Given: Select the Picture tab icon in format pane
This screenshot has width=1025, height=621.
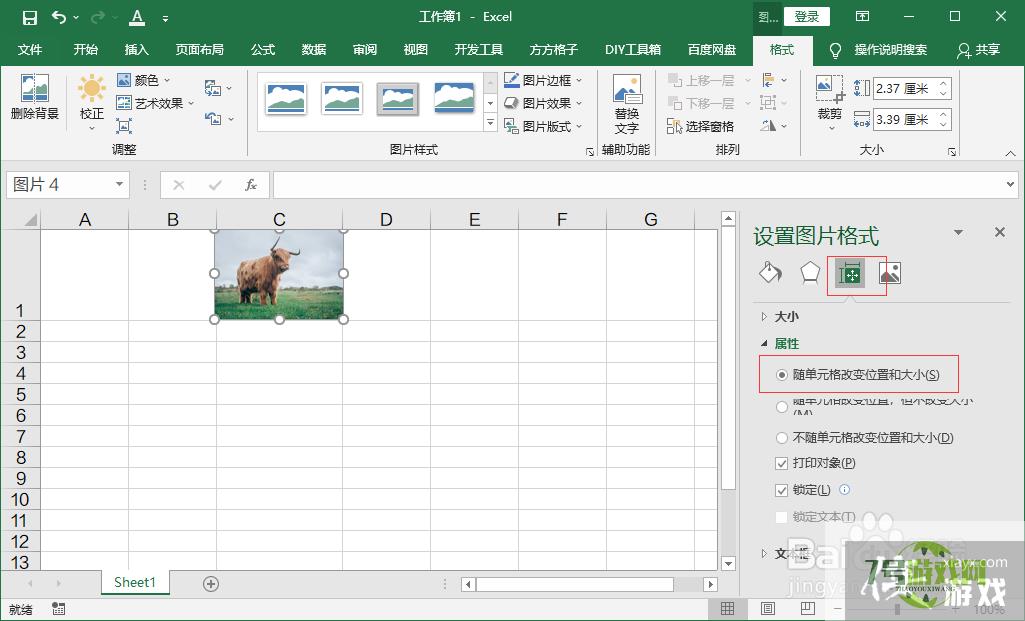Looking at the screenshot, I should pyautogui.click(x=890, y=273).
